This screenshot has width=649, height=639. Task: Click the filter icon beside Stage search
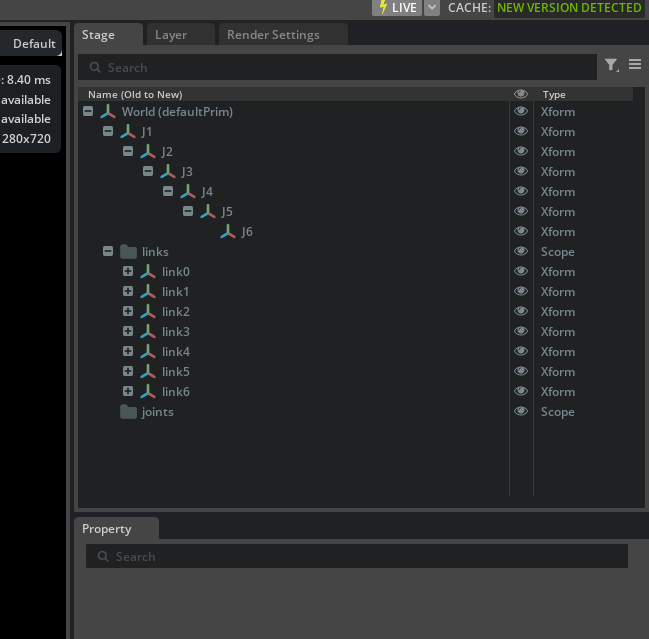click(x=611, y=65)
